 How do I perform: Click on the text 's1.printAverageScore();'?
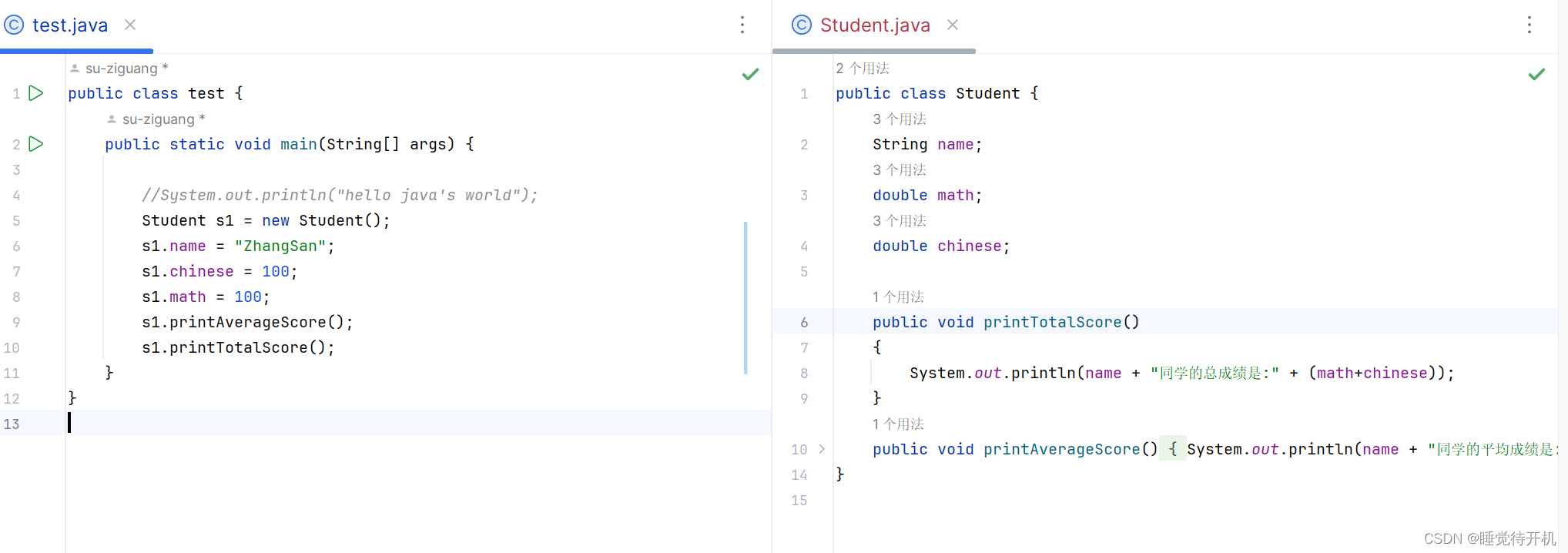point(247,323)
